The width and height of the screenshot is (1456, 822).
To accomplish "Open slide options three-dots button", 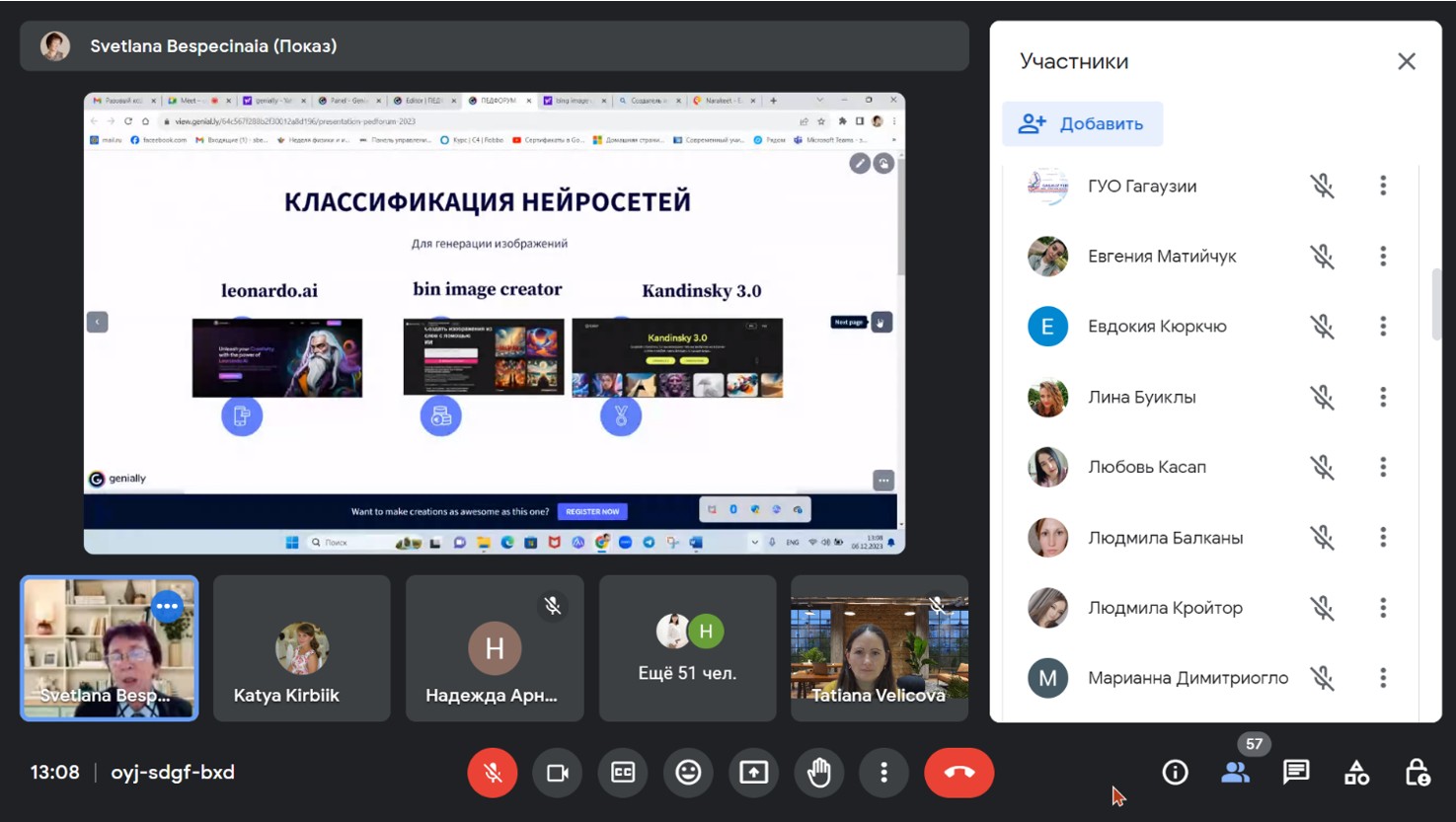I will coord(883,481).
